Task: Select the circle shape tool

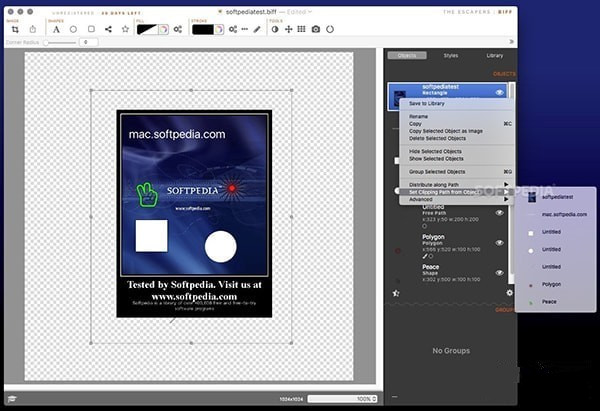Action: click(x=73, y=29)
